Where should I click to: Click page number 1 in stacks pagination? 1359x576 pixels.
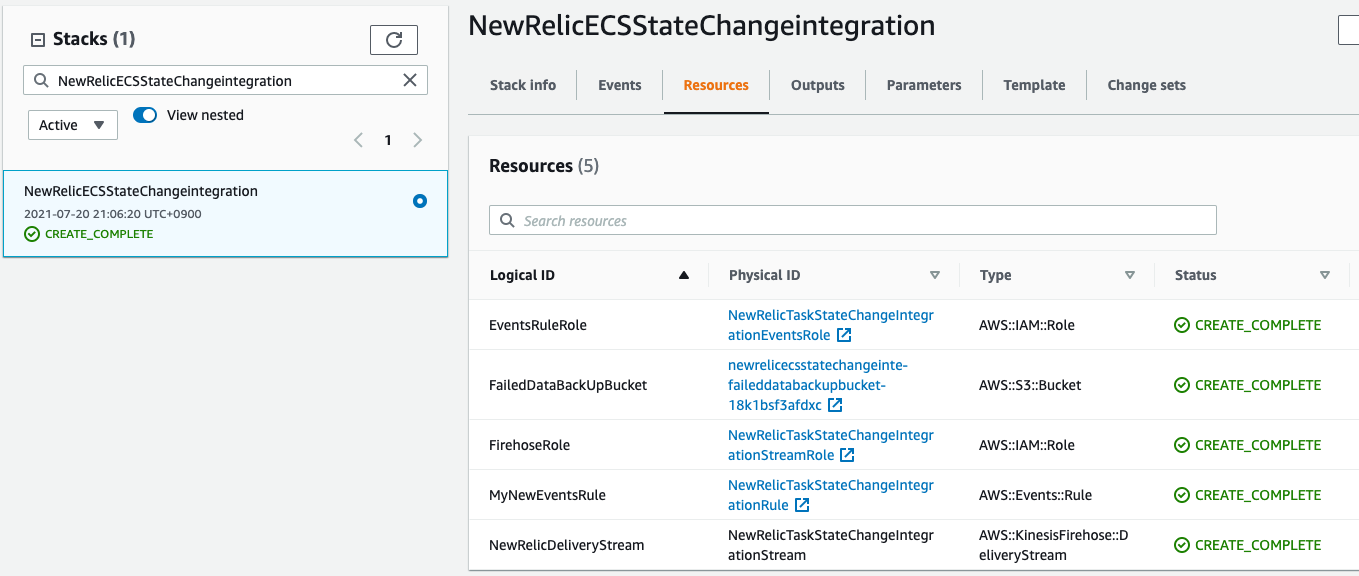coord(388,140)
